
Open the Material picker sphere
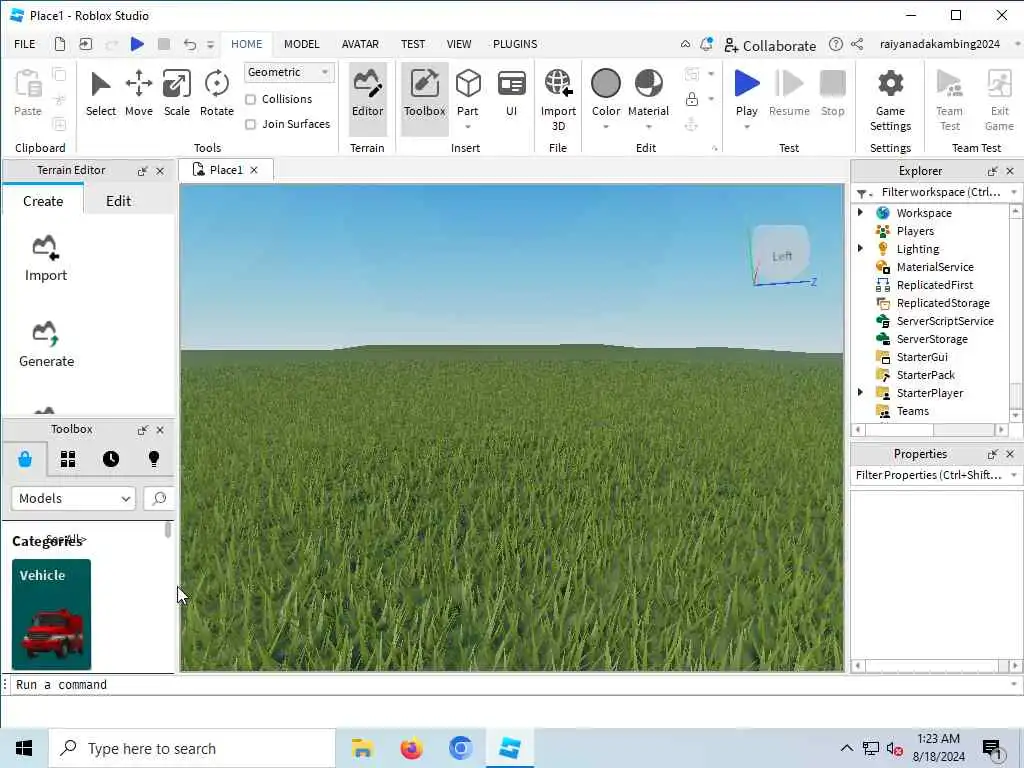(648, 84)
